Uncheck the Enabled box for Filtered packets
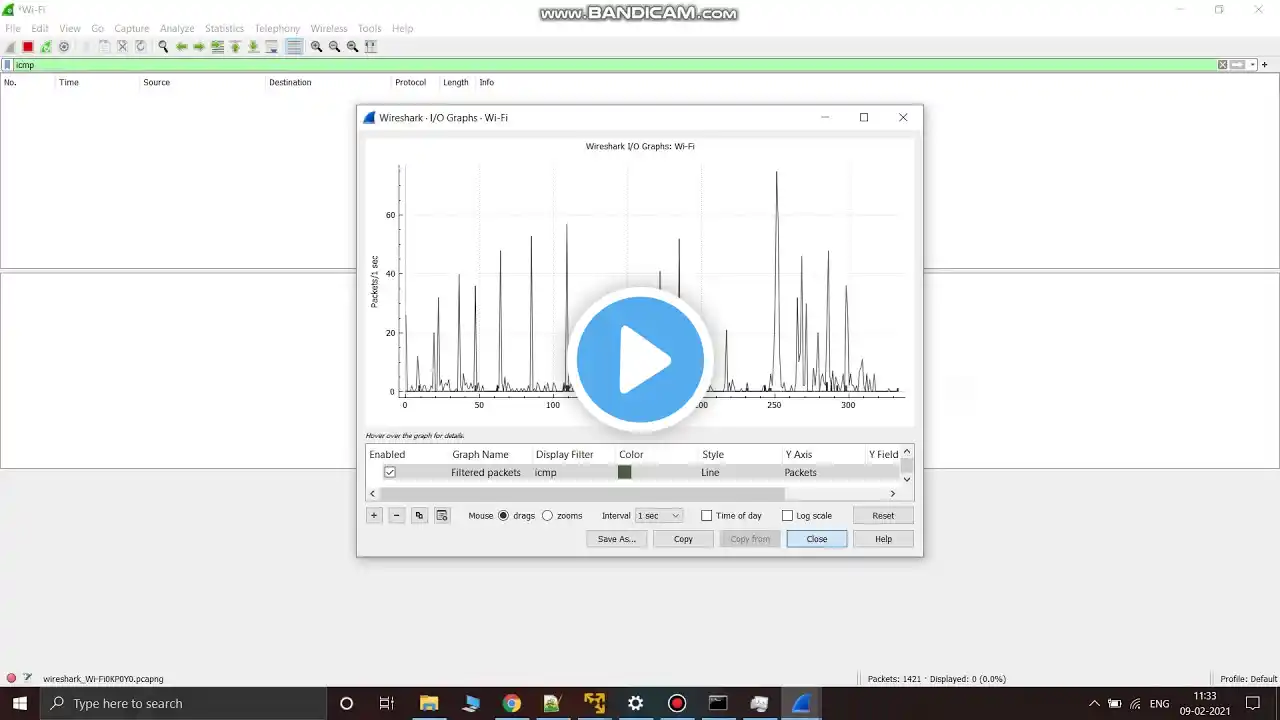1280x720 pixels. [x=390, y=472]
